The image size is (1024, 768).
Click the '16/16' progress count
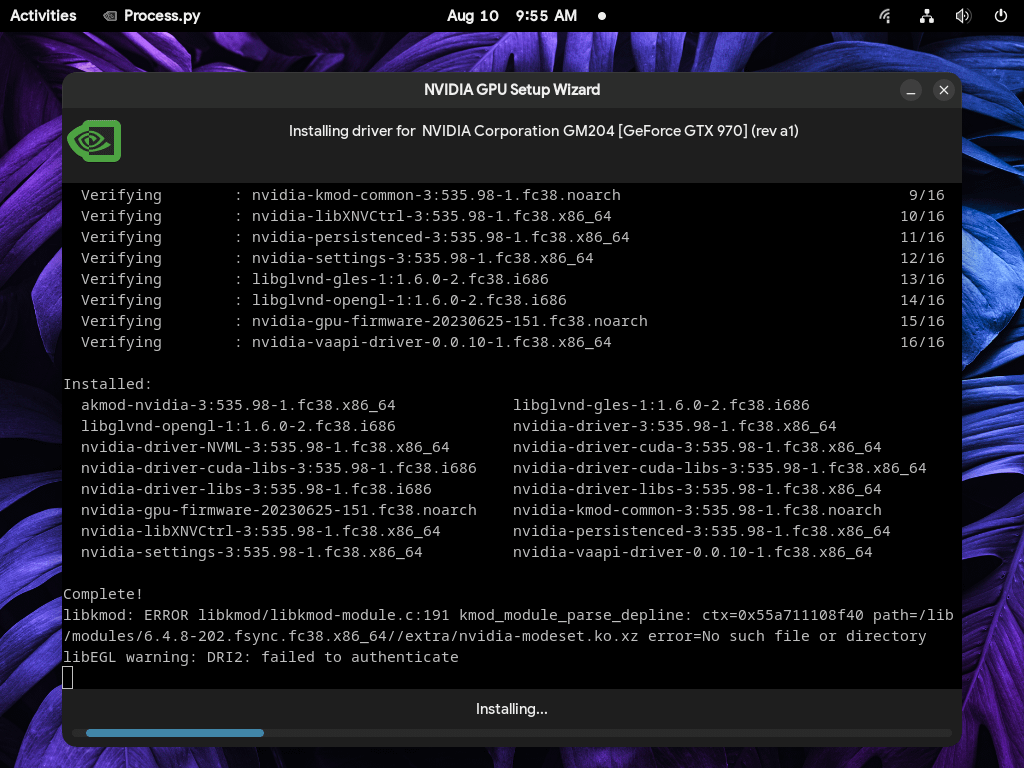pyautogui.click(x=922, y=342)
